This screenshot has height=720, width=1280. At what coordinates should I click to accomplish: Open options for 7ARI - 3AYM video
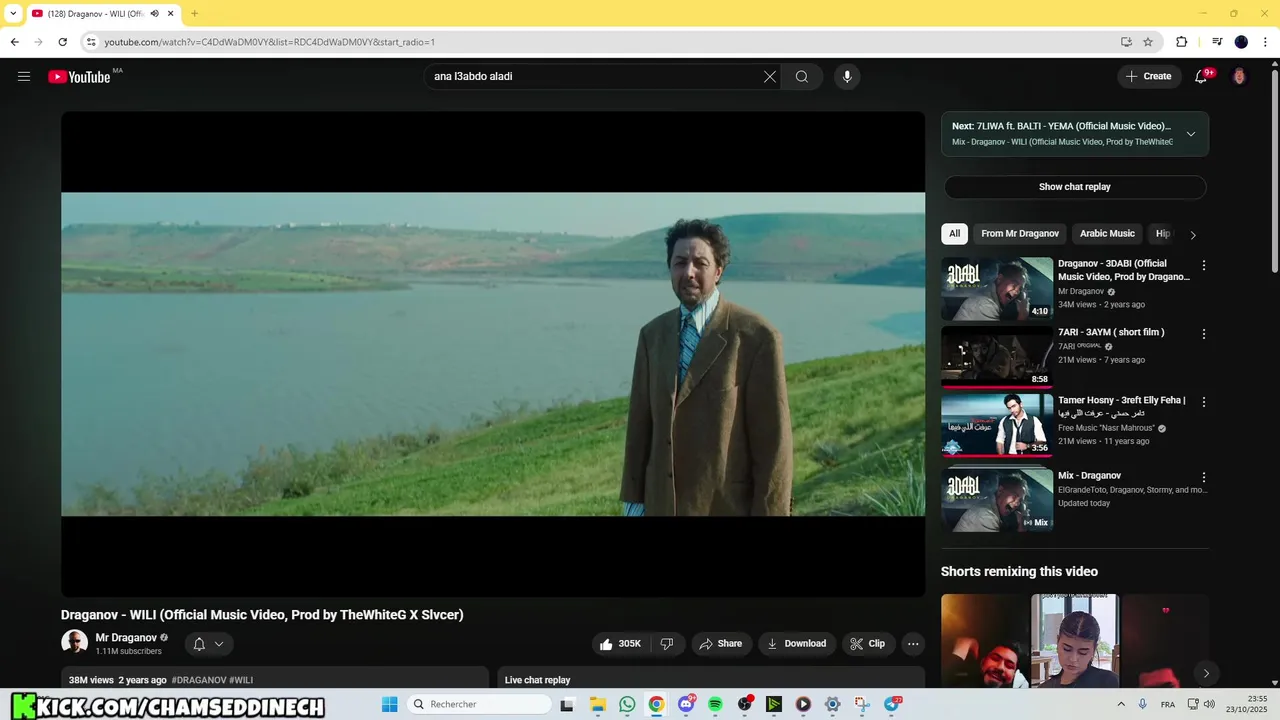1204,334
